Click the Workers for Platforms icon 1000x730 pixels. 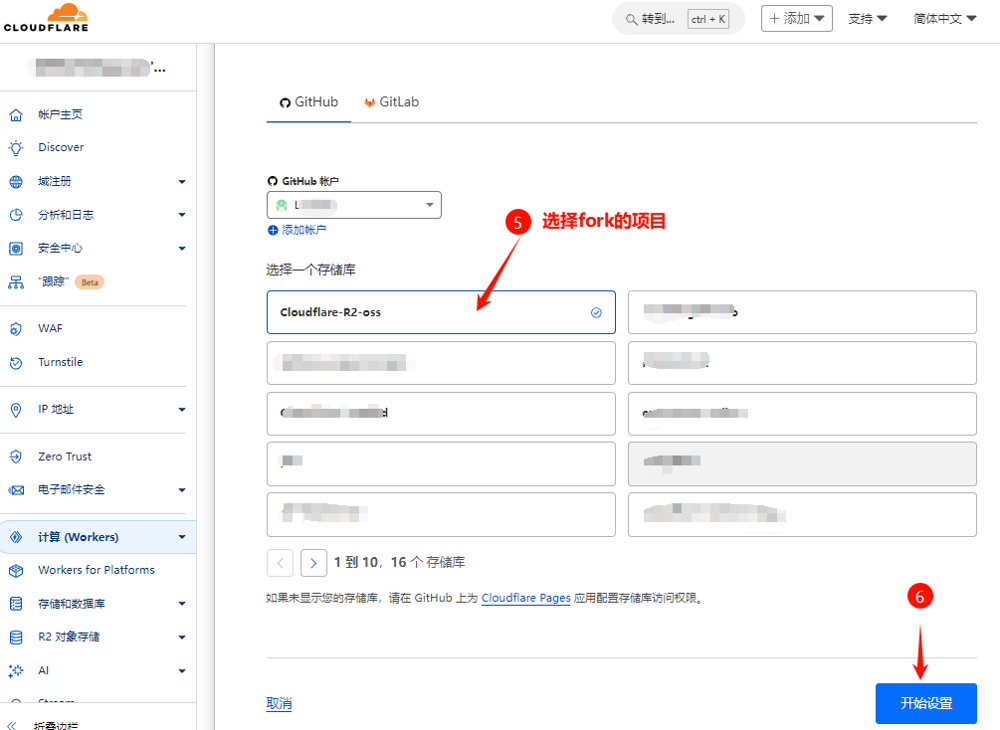[16, 571]
